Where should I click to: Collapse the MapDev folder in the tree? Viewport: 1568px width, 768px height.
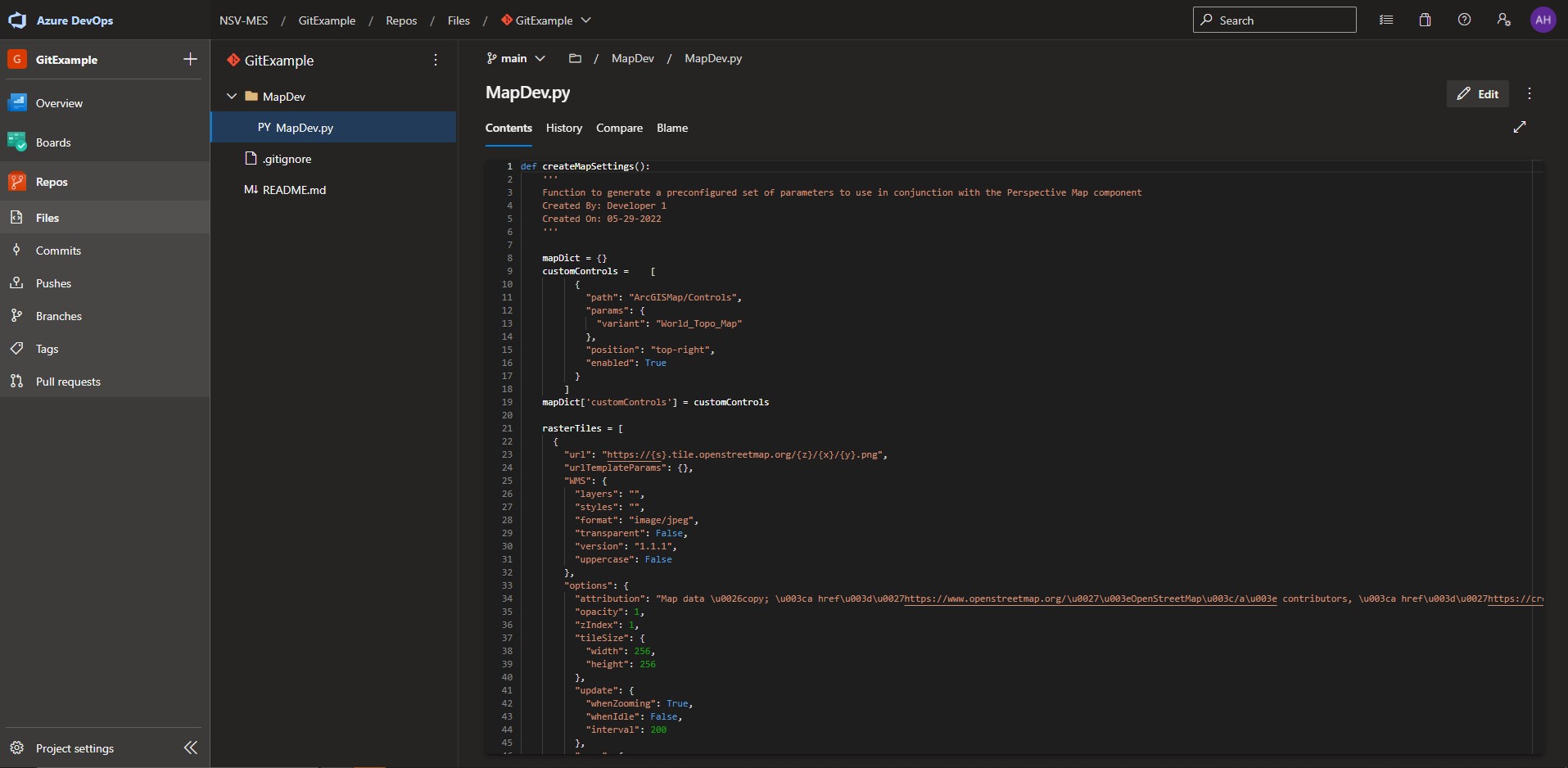pos(233,96)
